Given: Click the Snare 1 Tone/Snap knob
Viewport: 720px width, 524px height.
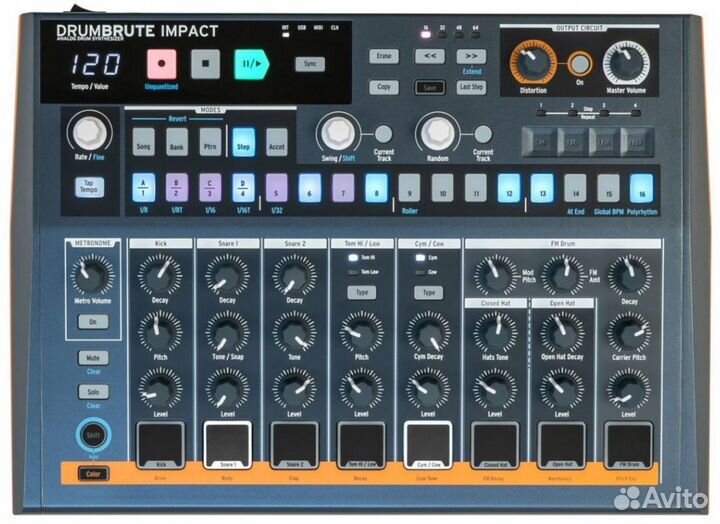Looking at the screenshot, I should (x=227, y=332).
